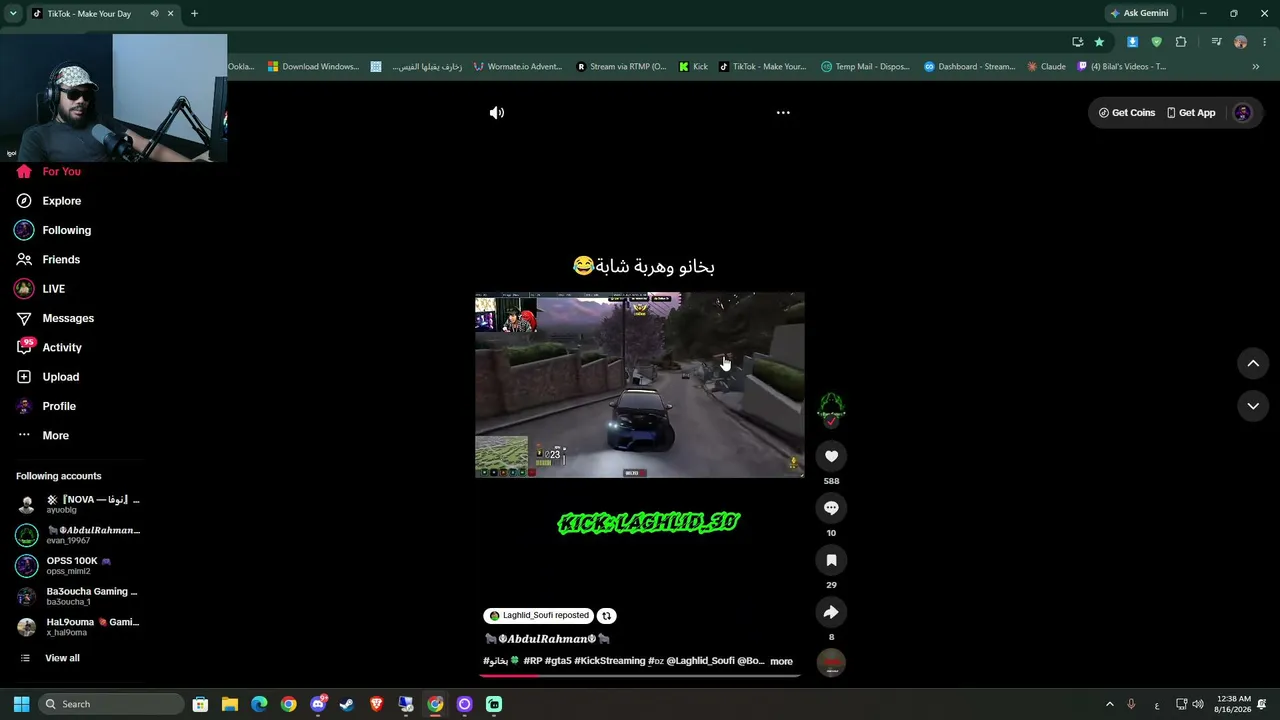Open the Chrome downloads icon
This screenshot has height=720, width=1280.
tap(1132, 42)
